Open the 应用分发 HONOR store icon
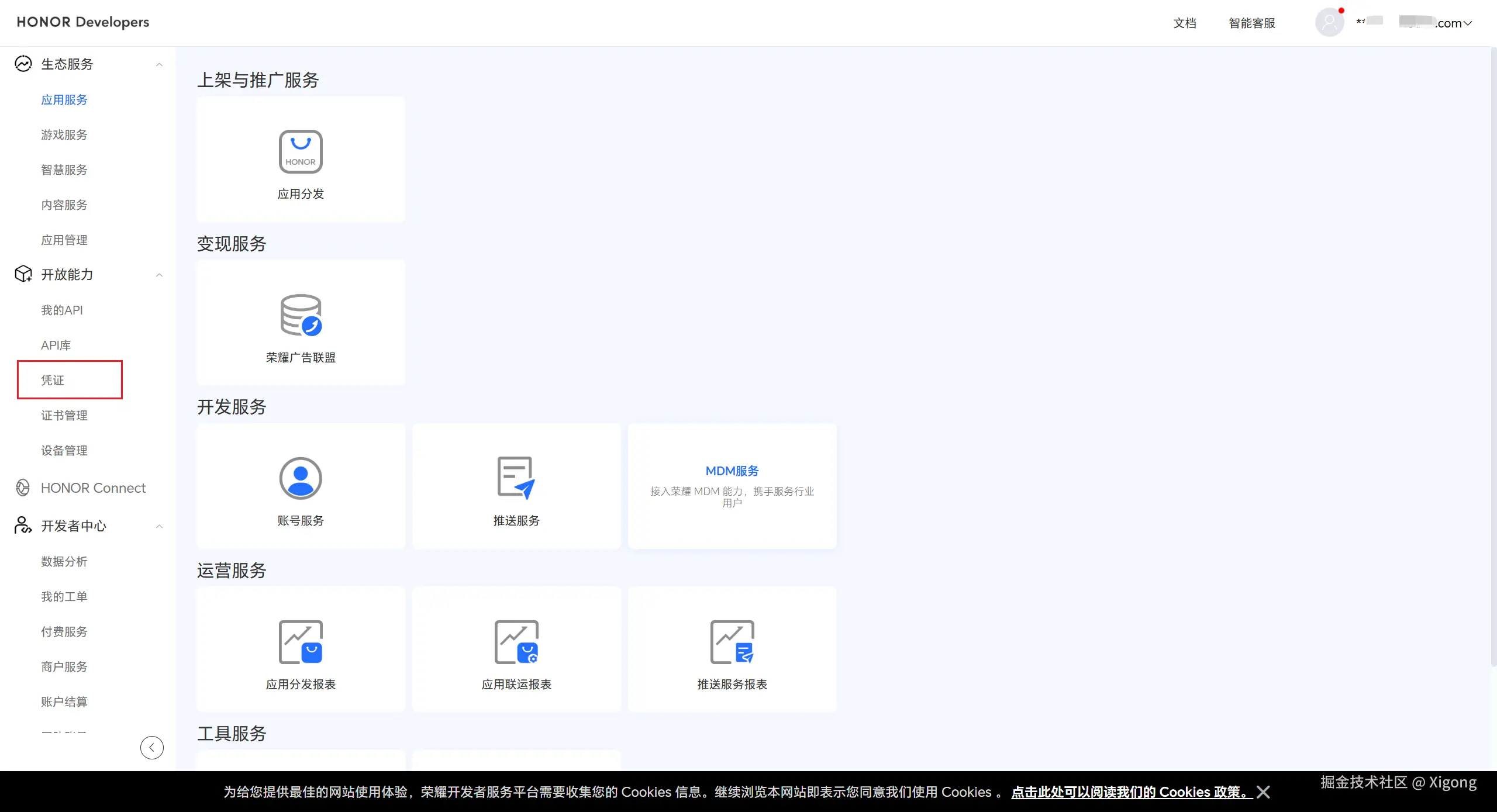Viewport: 1497px width, 812px height. pyautogui.click(x=301, y=152)
